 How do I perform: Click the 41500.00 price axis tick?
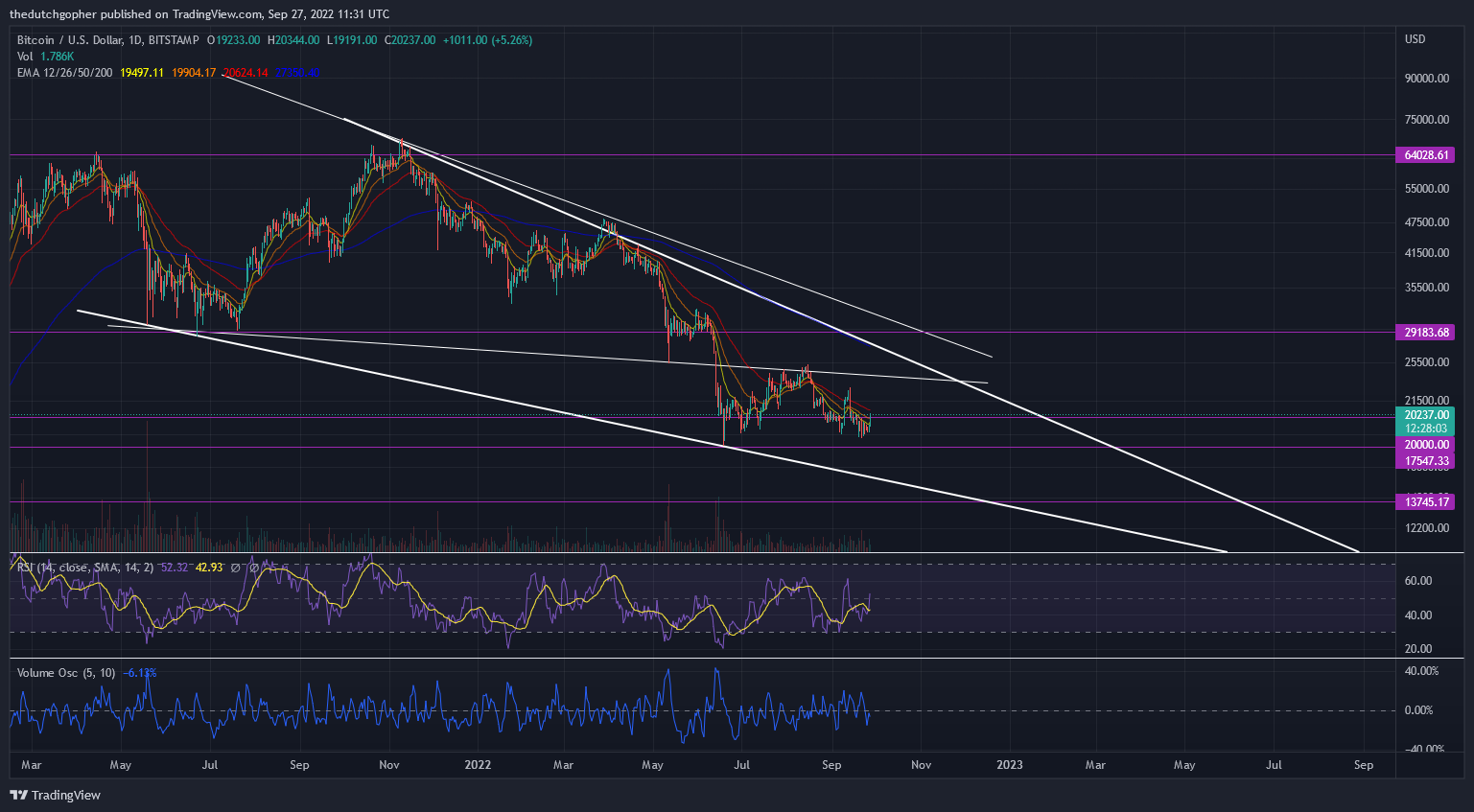(x=1427, y=253)
